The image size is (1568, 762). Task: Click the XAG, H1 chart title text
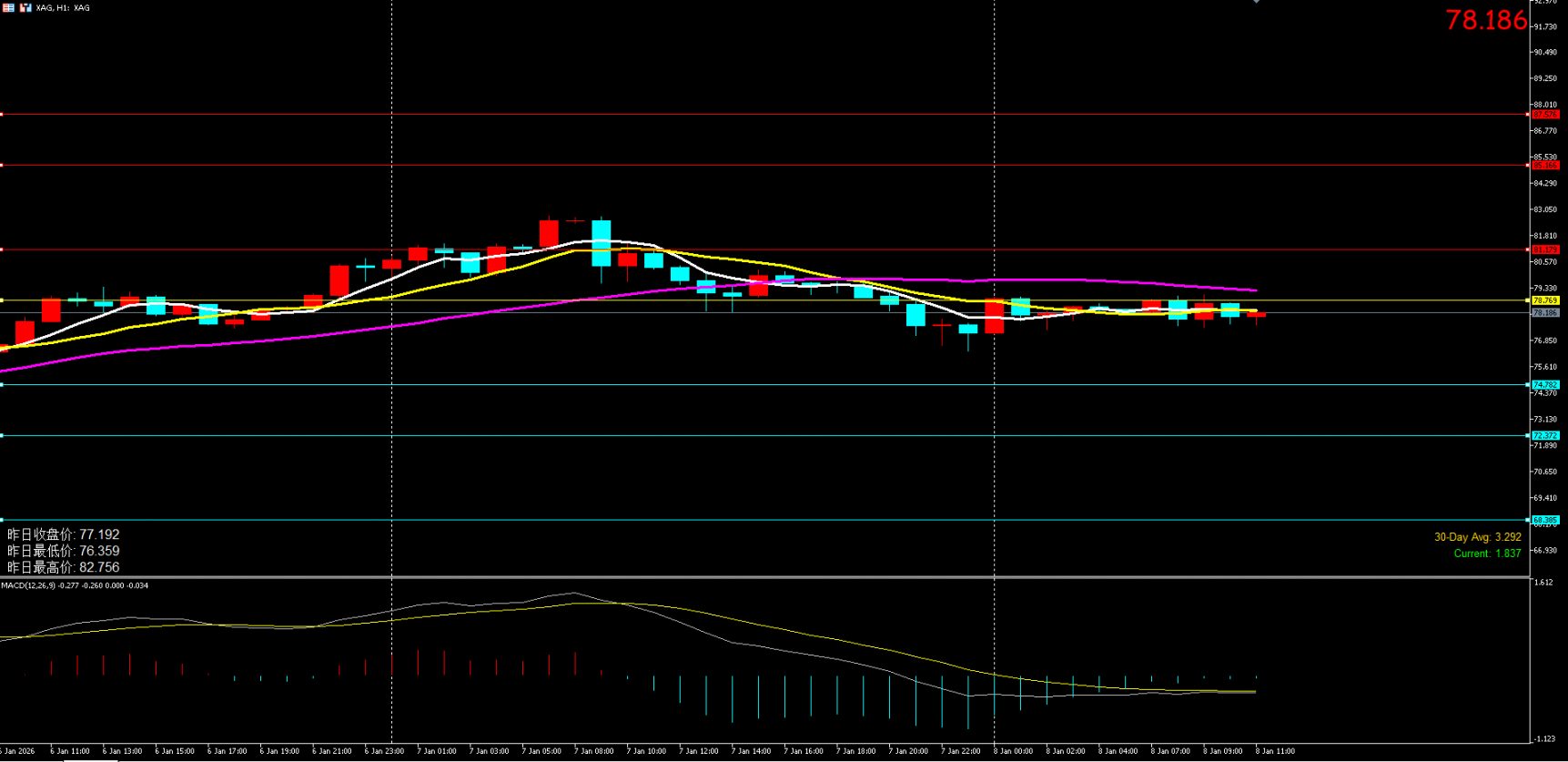(x=63, y=8)
